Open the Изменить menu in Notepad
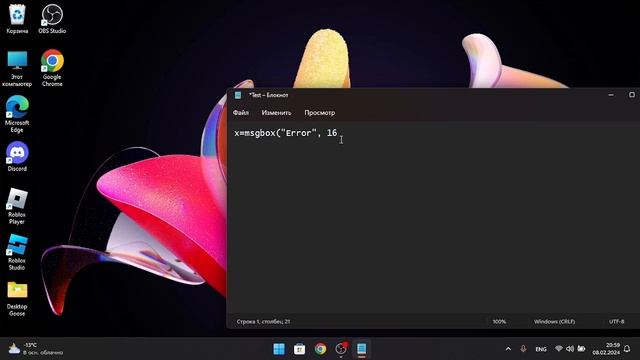 (276, 113)
